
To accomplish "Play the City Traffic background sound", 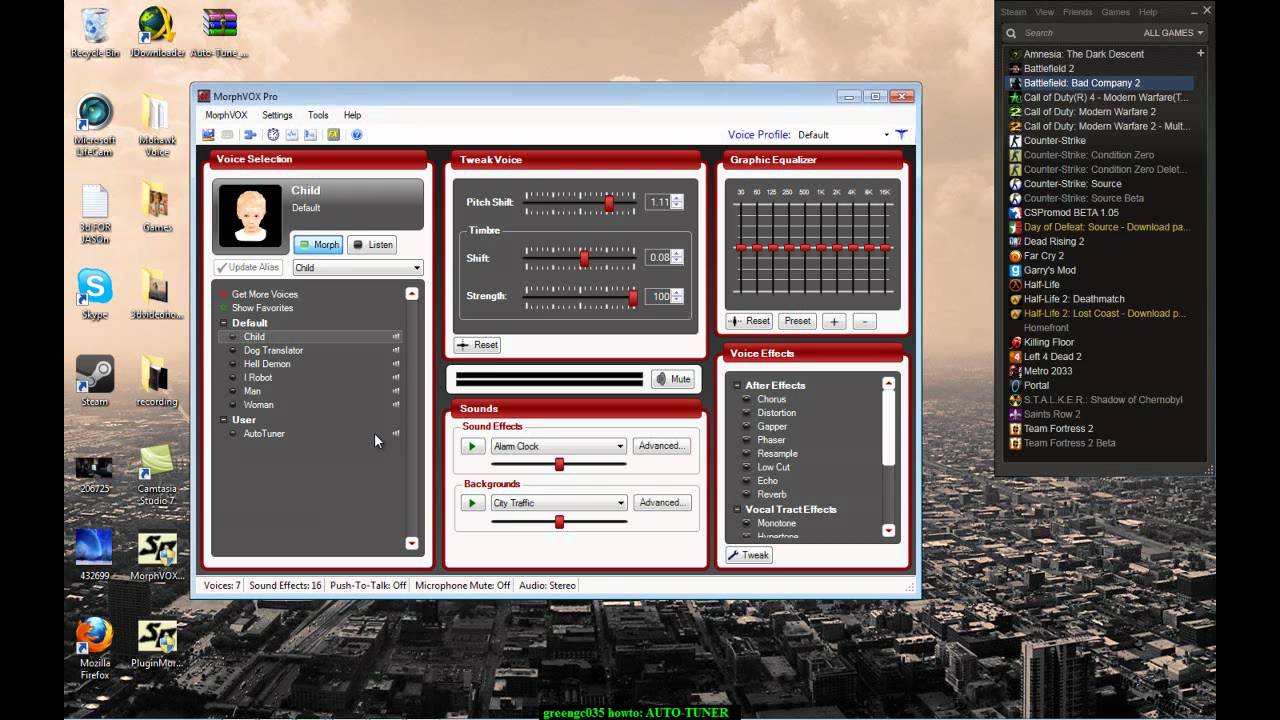I will [x=473, y=503].
